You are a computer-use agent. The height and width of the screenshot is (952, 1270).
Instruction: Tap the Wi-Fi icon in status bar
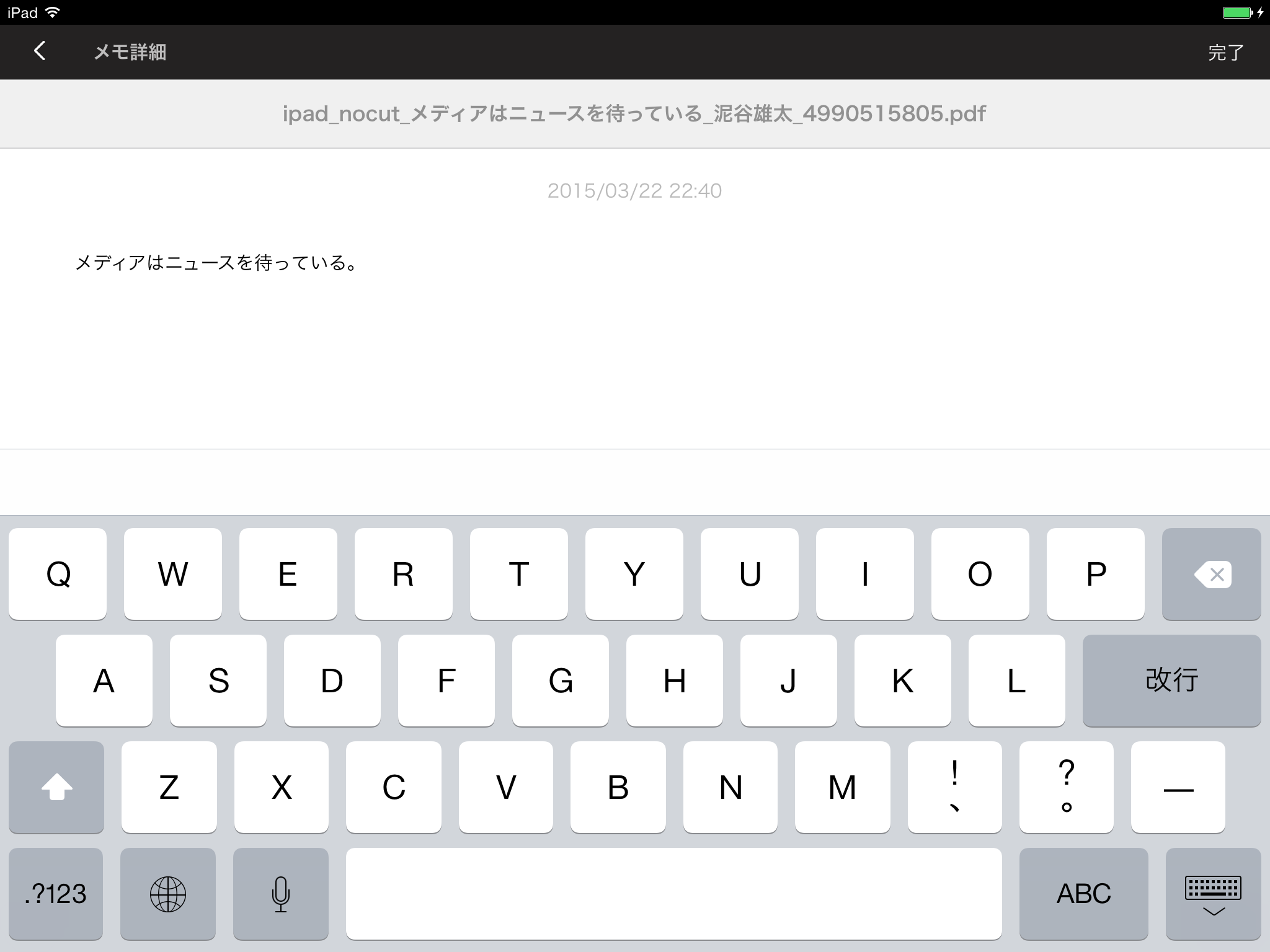tap(53, 12)
